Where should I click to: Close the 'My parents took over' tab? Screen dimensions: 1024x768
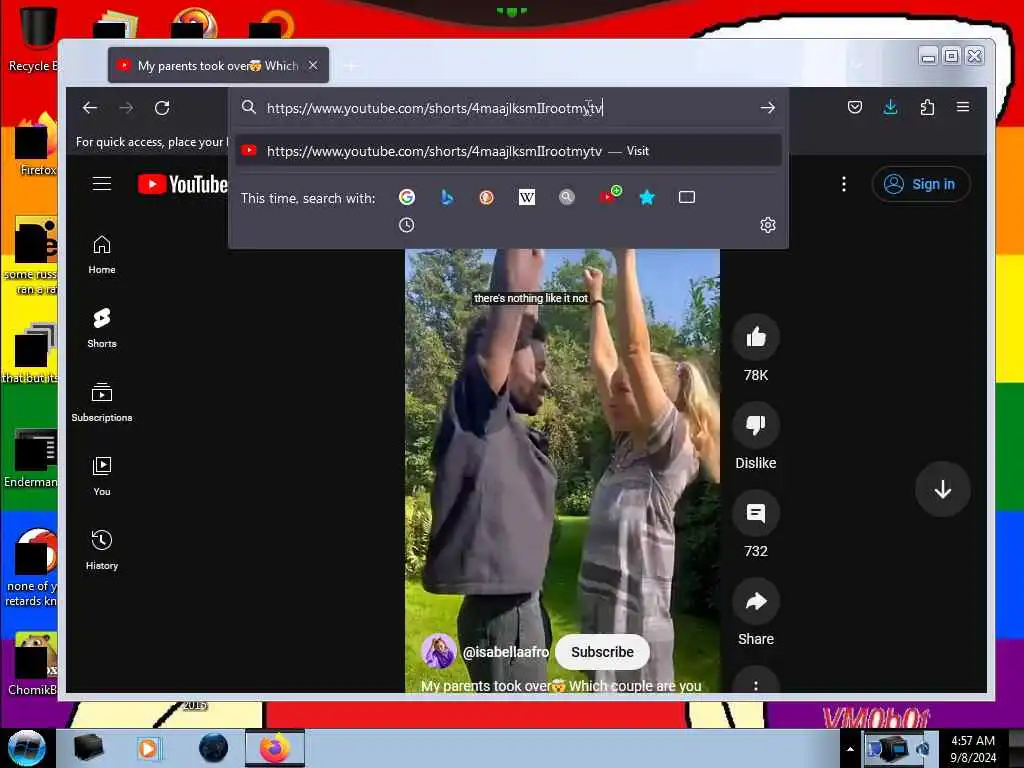click(x=313, y=65)
